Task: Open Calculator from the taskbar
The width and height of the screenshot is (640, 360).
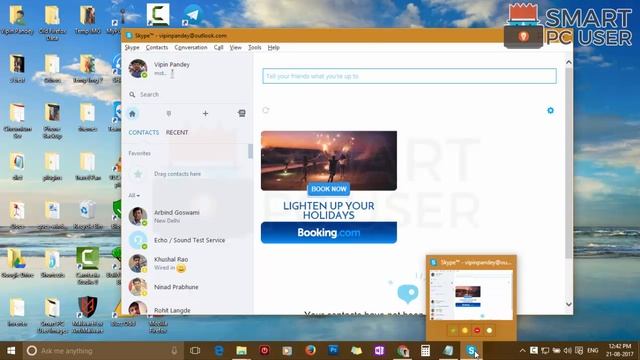Action: pyautogui.click(x=425, y=351)
